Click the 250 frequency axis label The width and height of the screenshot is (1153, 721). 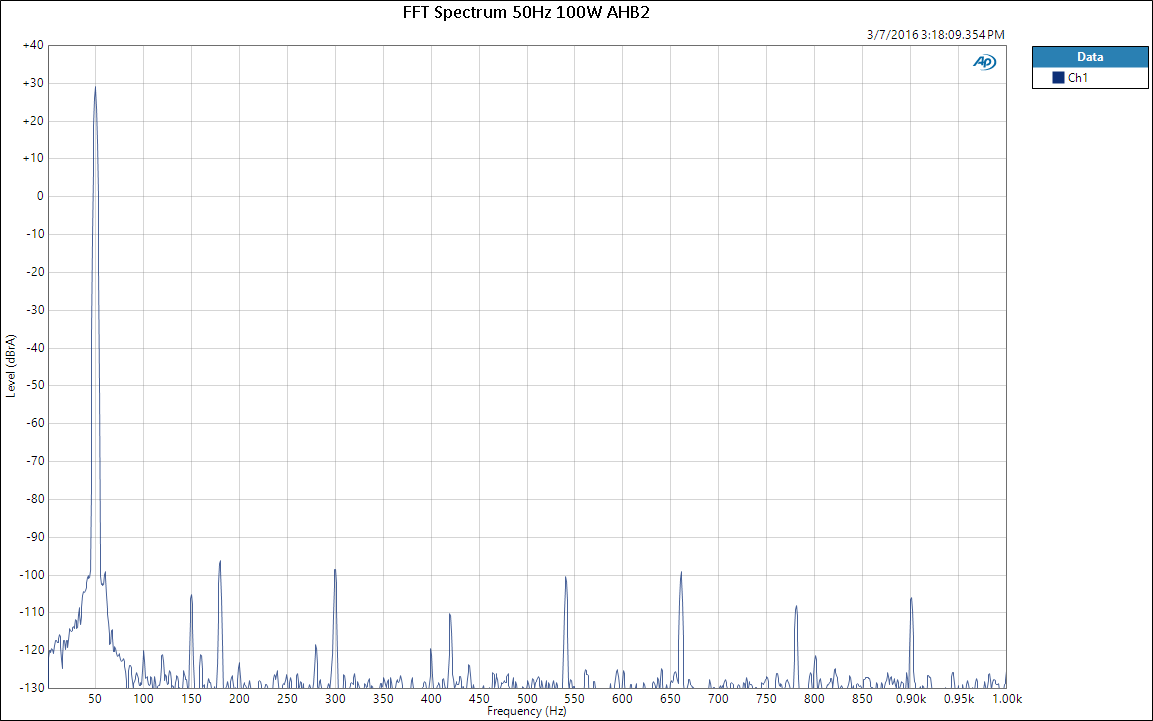pos(287,699)
